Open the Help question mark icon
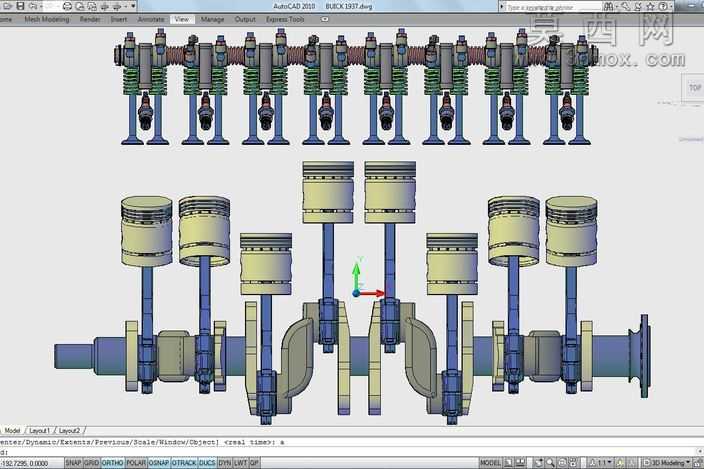This screenshot has width=704, height=469. pos(663,6)
